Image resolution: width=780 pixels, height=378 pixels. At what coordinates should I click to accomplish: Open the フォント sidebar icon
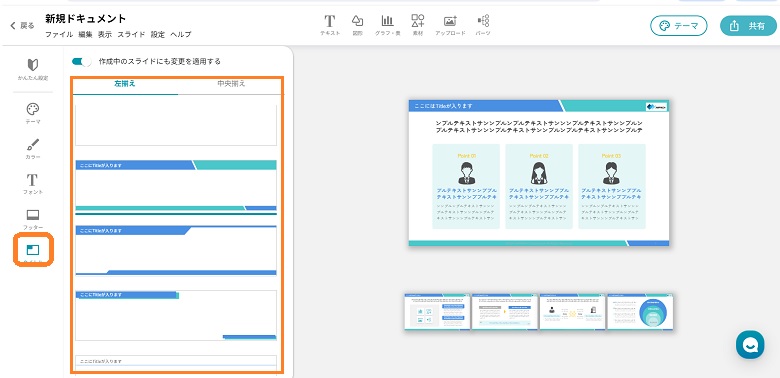33,184
